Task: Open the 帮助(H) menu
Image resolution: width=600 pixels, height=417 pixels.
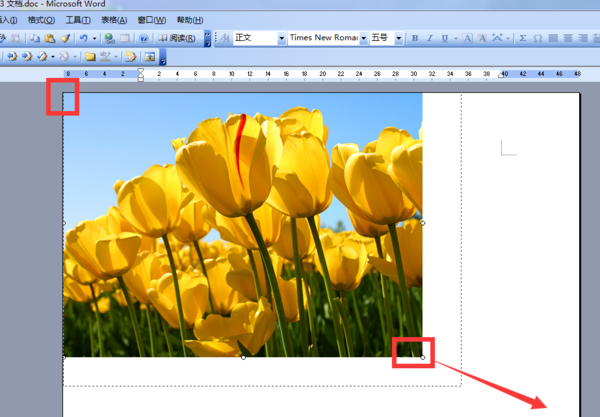Action: (190, 20)
